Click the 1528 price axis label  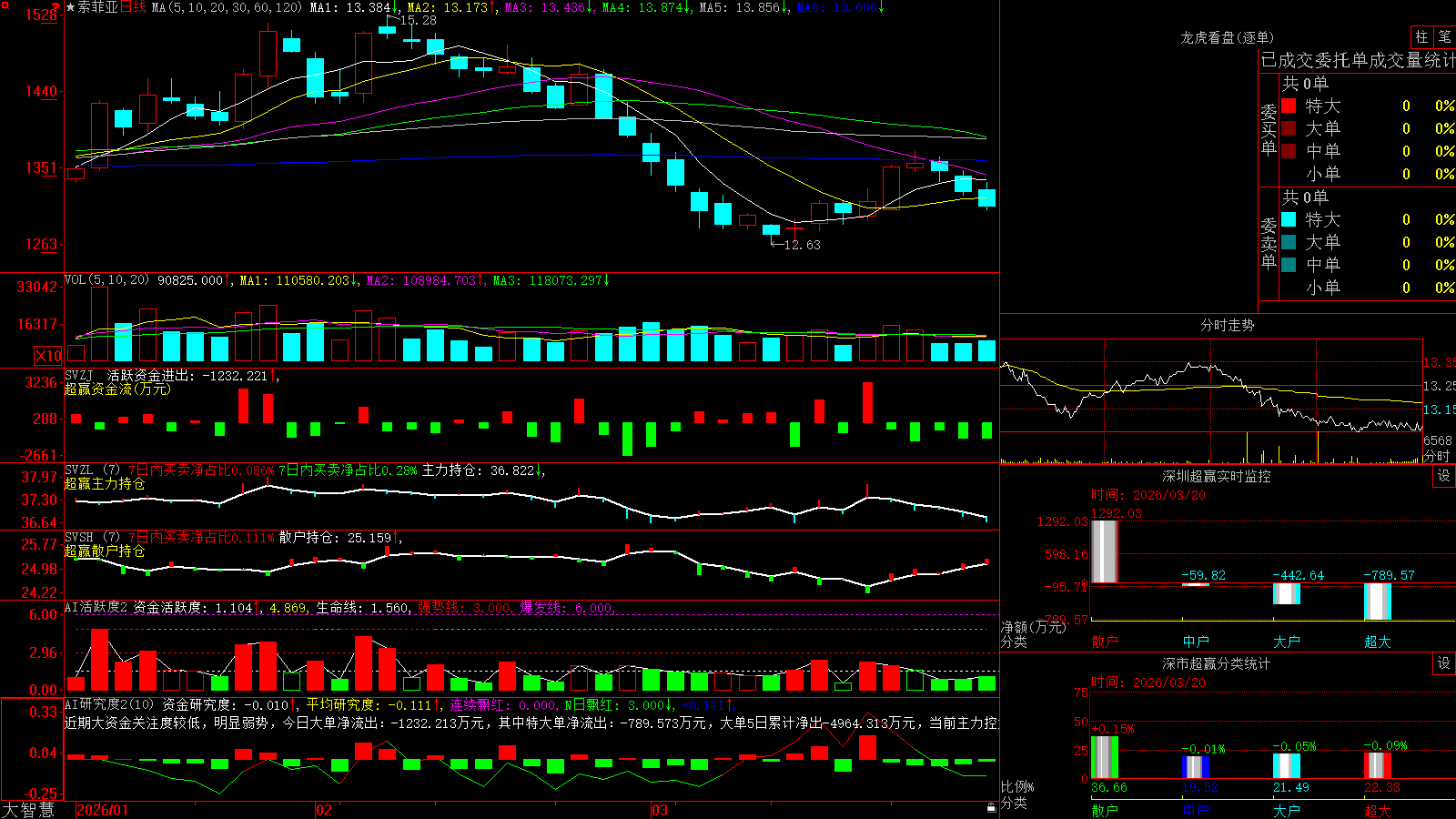point(42,15)
